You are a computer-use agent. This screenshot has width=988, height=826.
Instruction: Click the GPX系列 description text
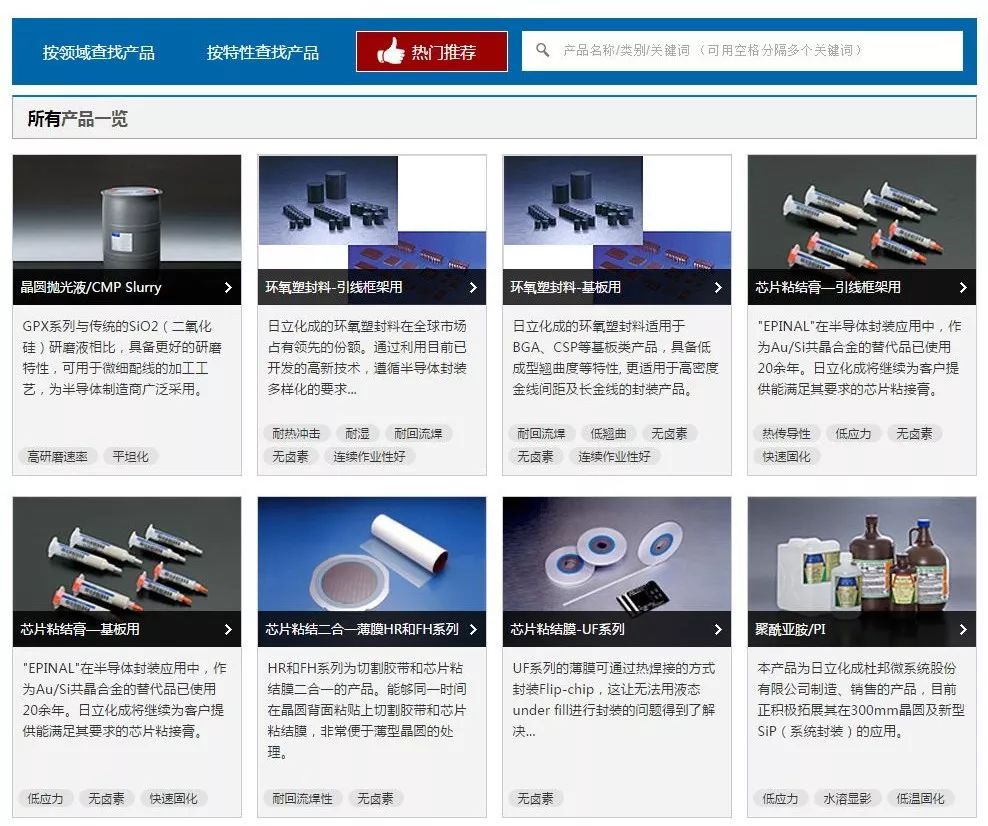[x=122, y=358]
